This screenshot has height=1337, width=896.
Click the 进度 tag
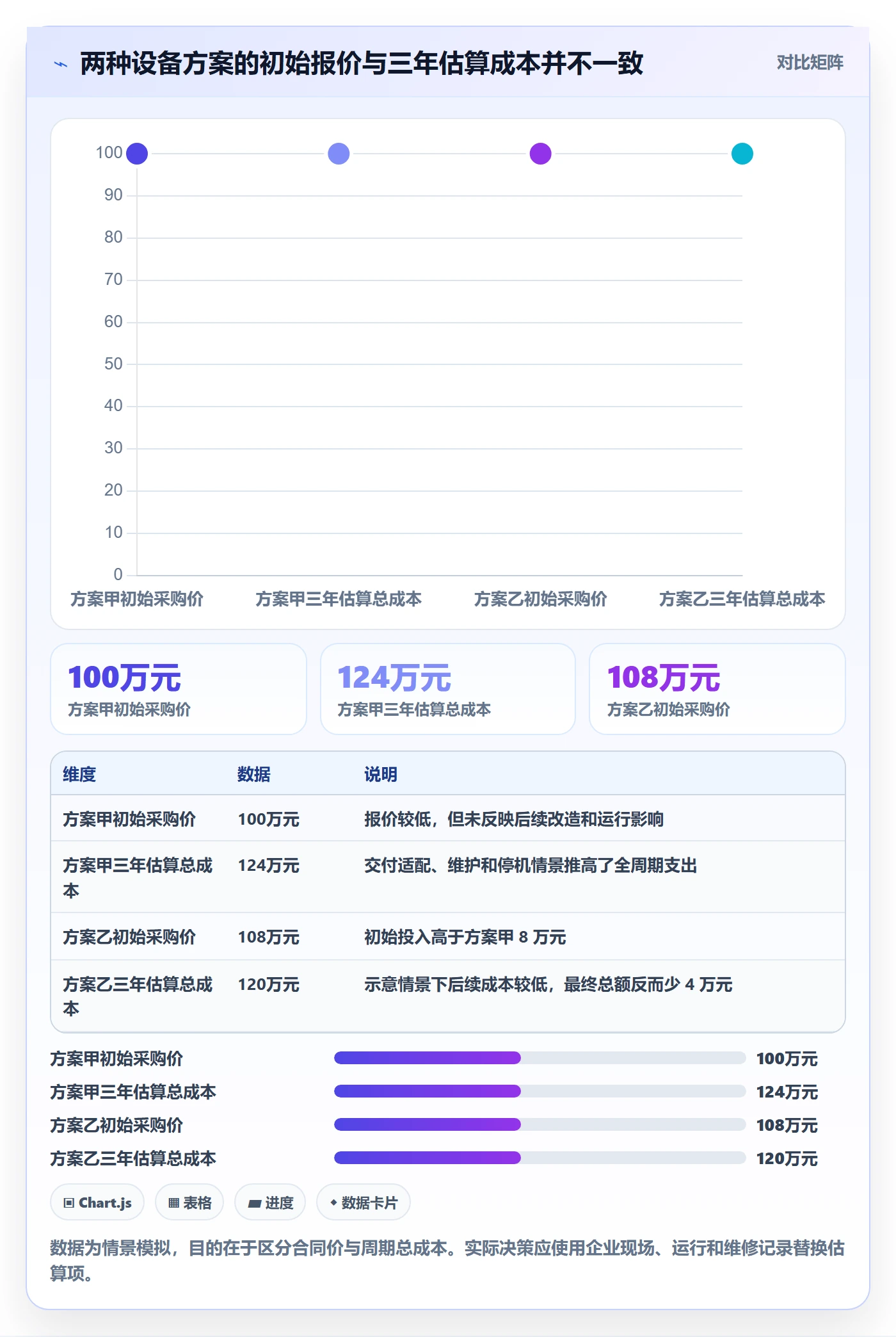click(x=270, y=1203)
